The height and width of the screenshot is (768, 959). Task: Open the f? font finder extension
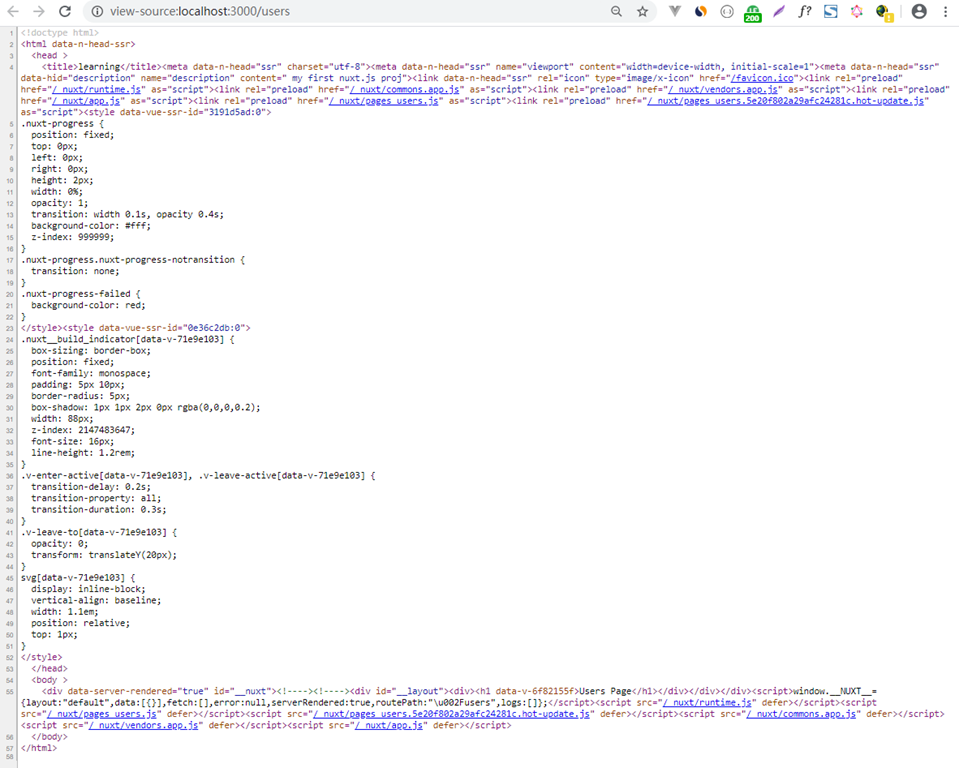point(804,11)
